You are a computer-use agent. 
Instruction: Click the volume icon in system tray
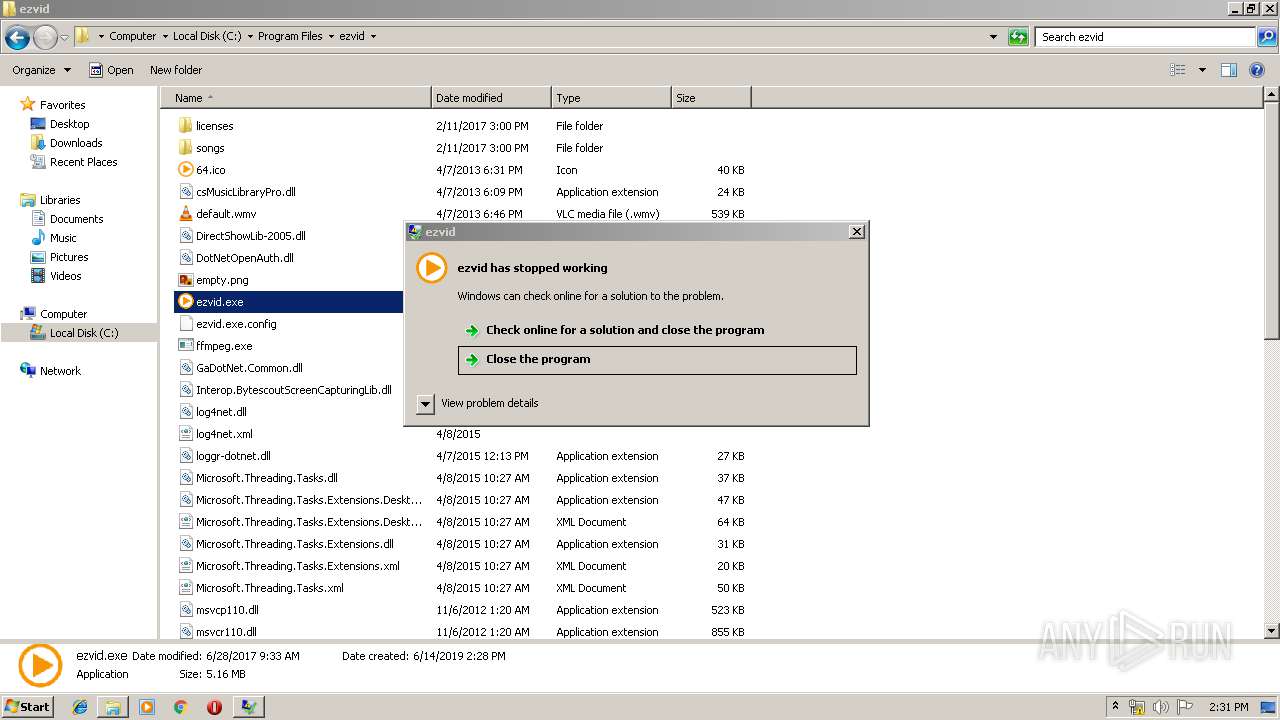click(x=1161, y=707)
